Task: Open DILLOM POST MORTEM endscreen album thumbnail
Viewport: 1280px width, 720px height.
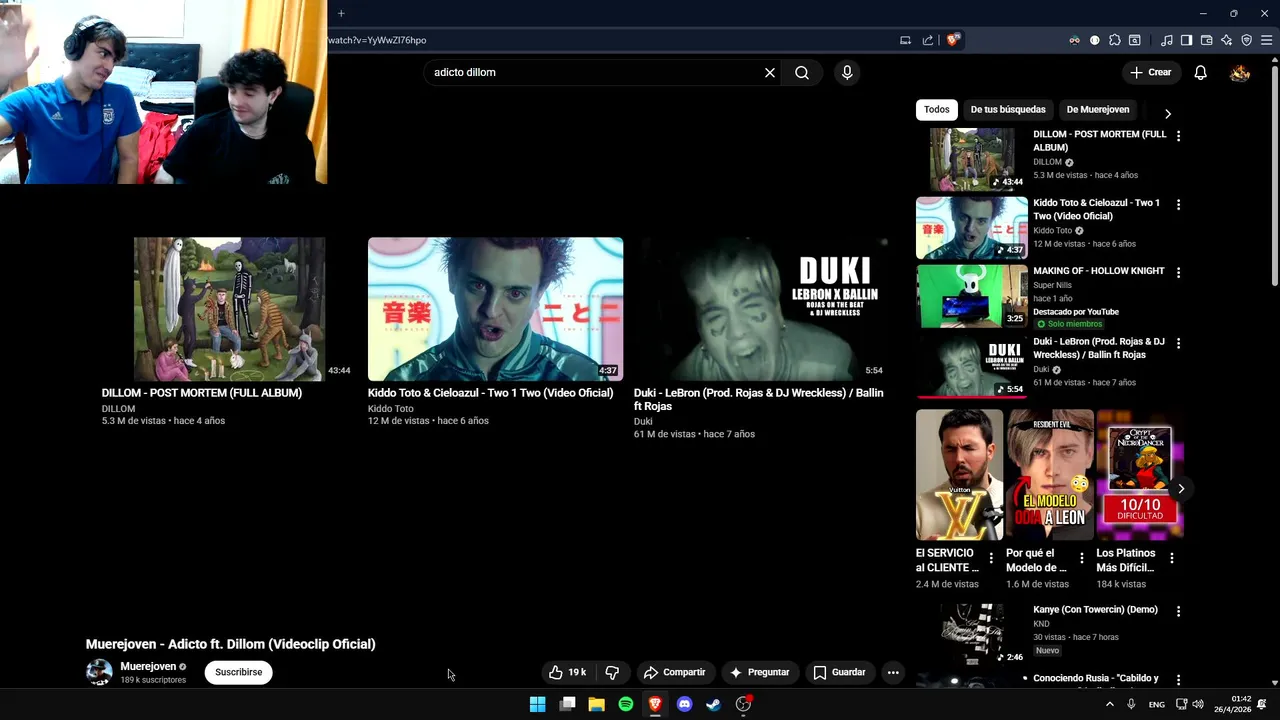Action: coord(229,309)
